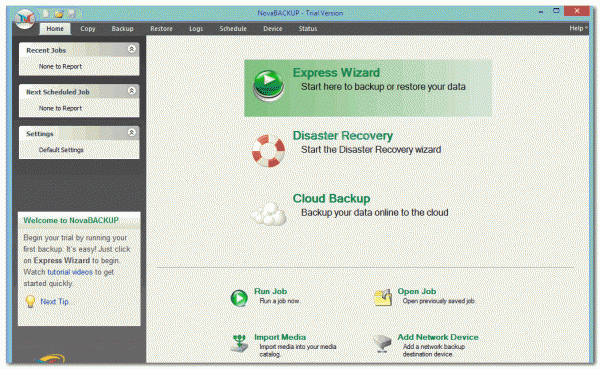
Task: Click the green Express Wizard play button icon
Action: click(x=268, y=86)
